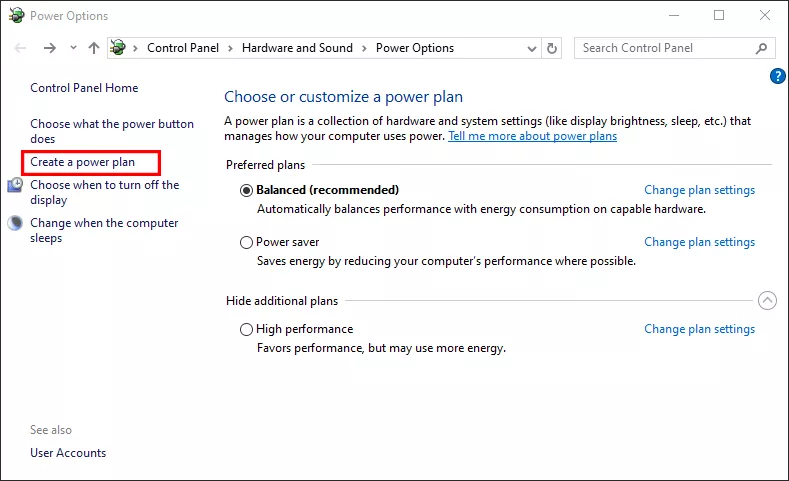Select the Balanced (recommended) radio button
This screenshot has height=481, width=789.
coord(246,191)
